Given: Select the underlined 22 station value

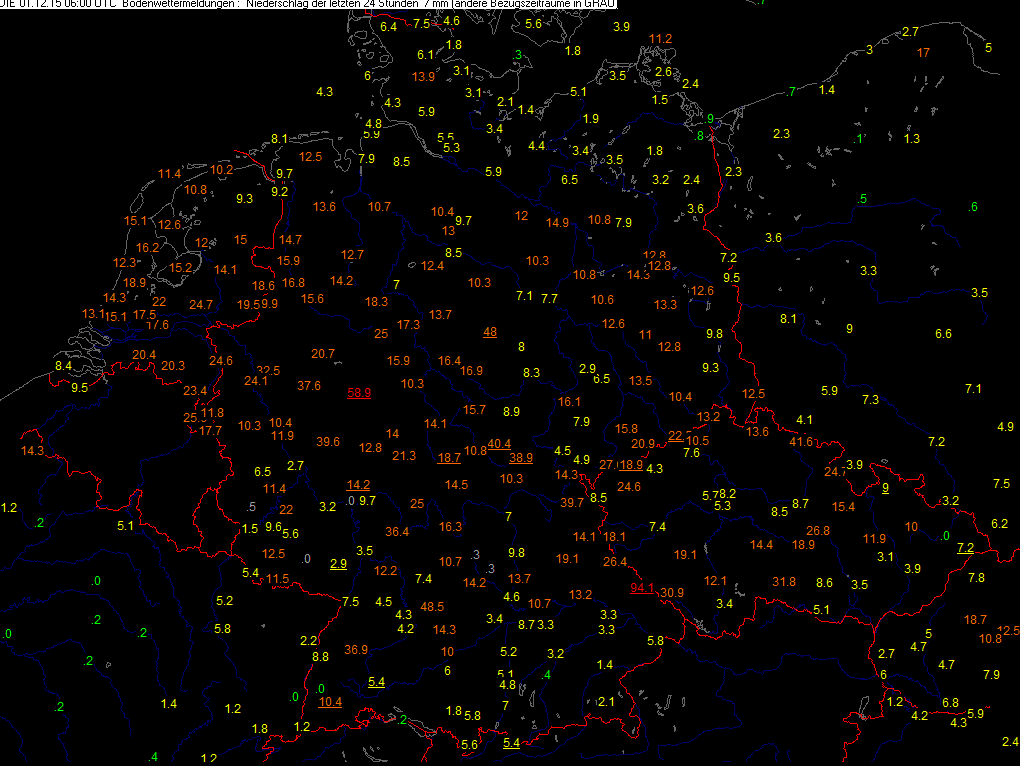Looking at the screenshot, I should coord(676,435).
